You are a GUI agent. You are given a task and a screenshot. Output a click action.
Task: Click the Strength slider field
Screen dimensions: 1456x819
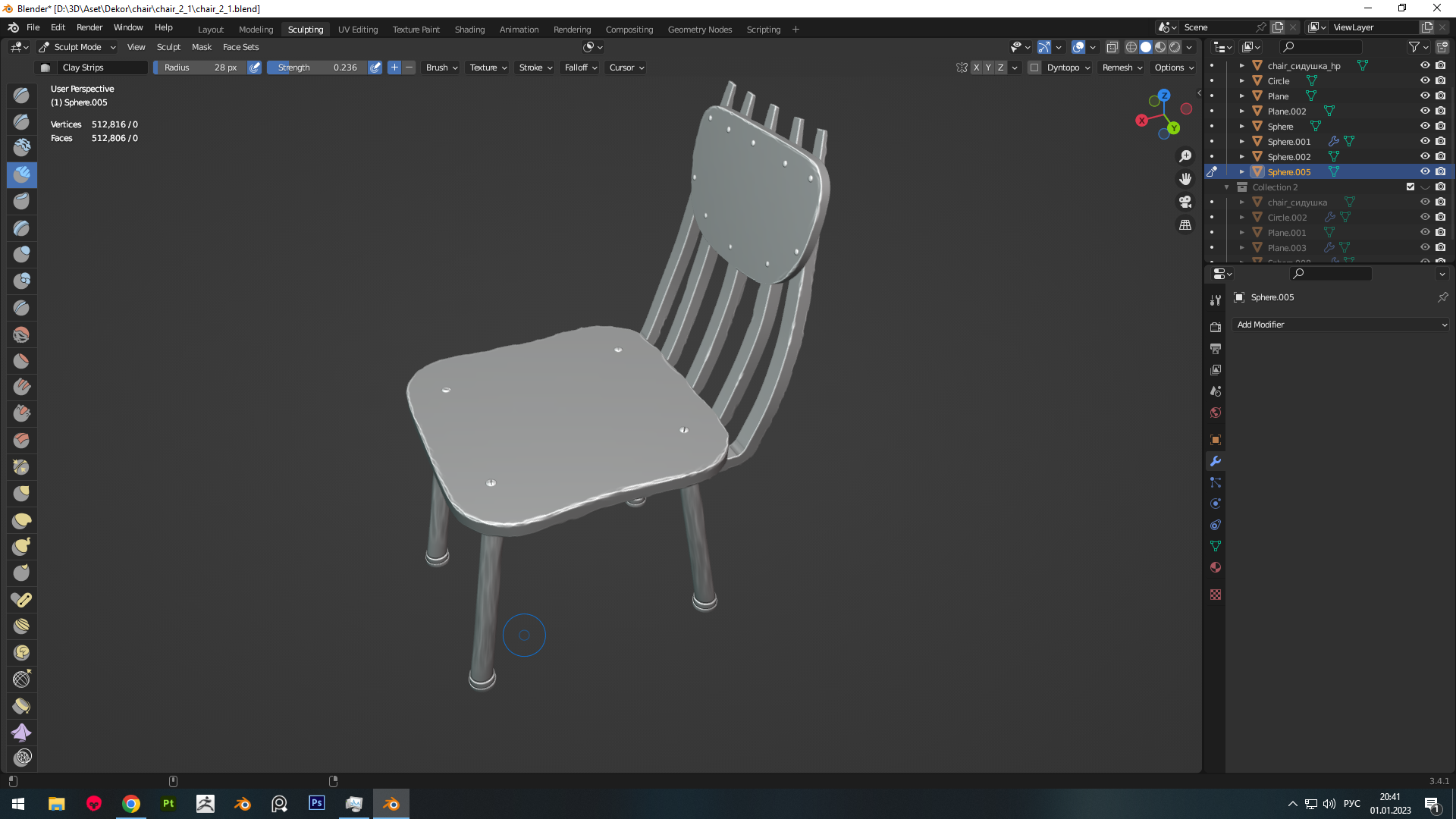pyautogui.click(x=318, y=67)
